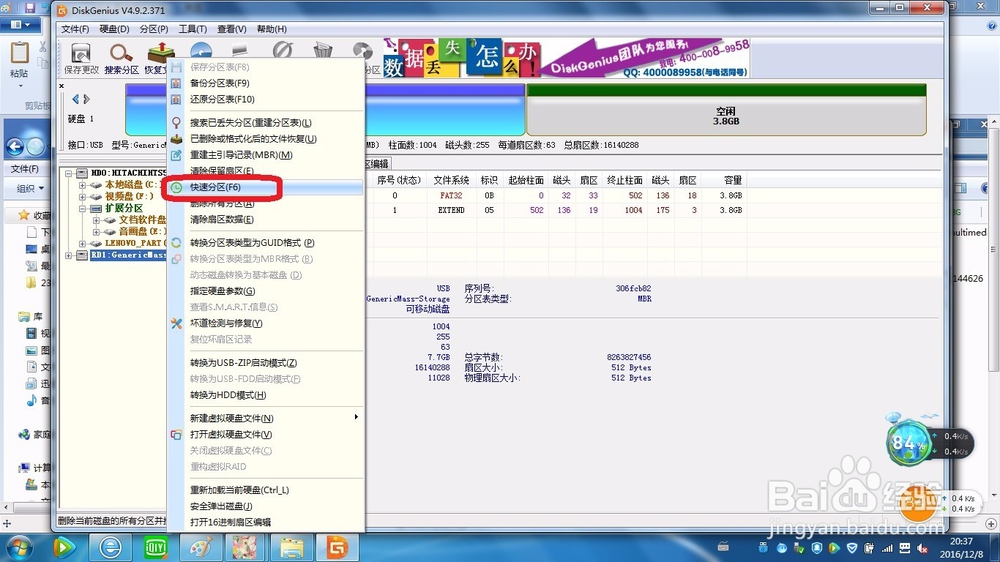Choose 快速分区(F6) from the menu
Viewport: 1000px width, 562px height.
pos(266,187)
